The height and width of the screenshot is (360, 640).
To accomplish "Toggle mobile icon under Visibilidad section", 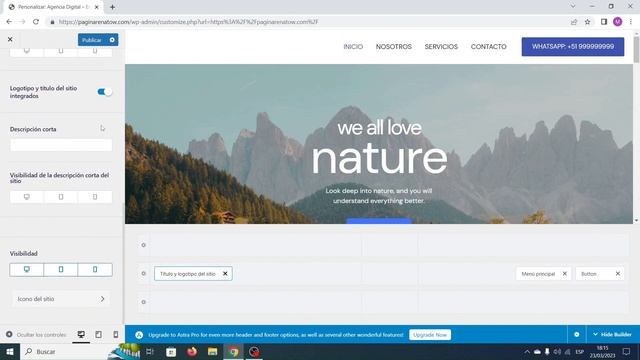I will [95, 269].
